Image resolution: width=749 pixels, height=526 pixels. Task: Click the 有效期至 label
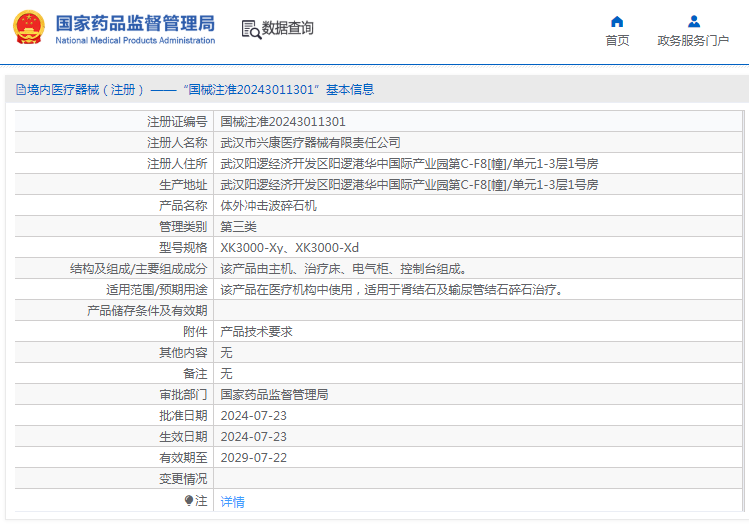[x=183, y=458]
